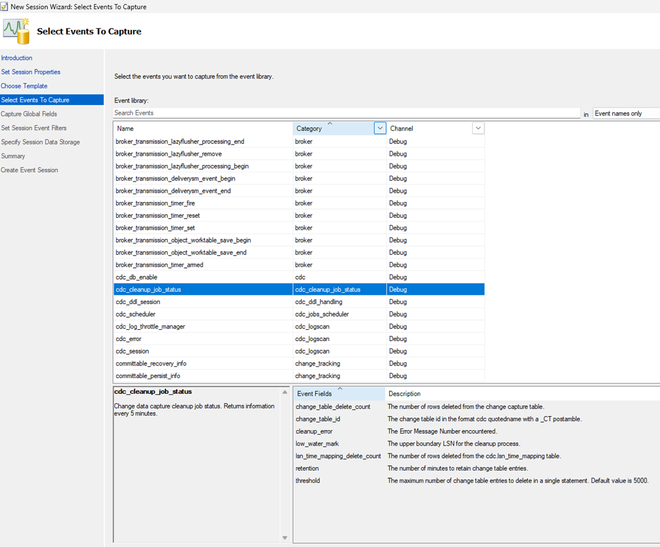
Task: Select the cdc_ddl_session event
Action: (138, 302)
